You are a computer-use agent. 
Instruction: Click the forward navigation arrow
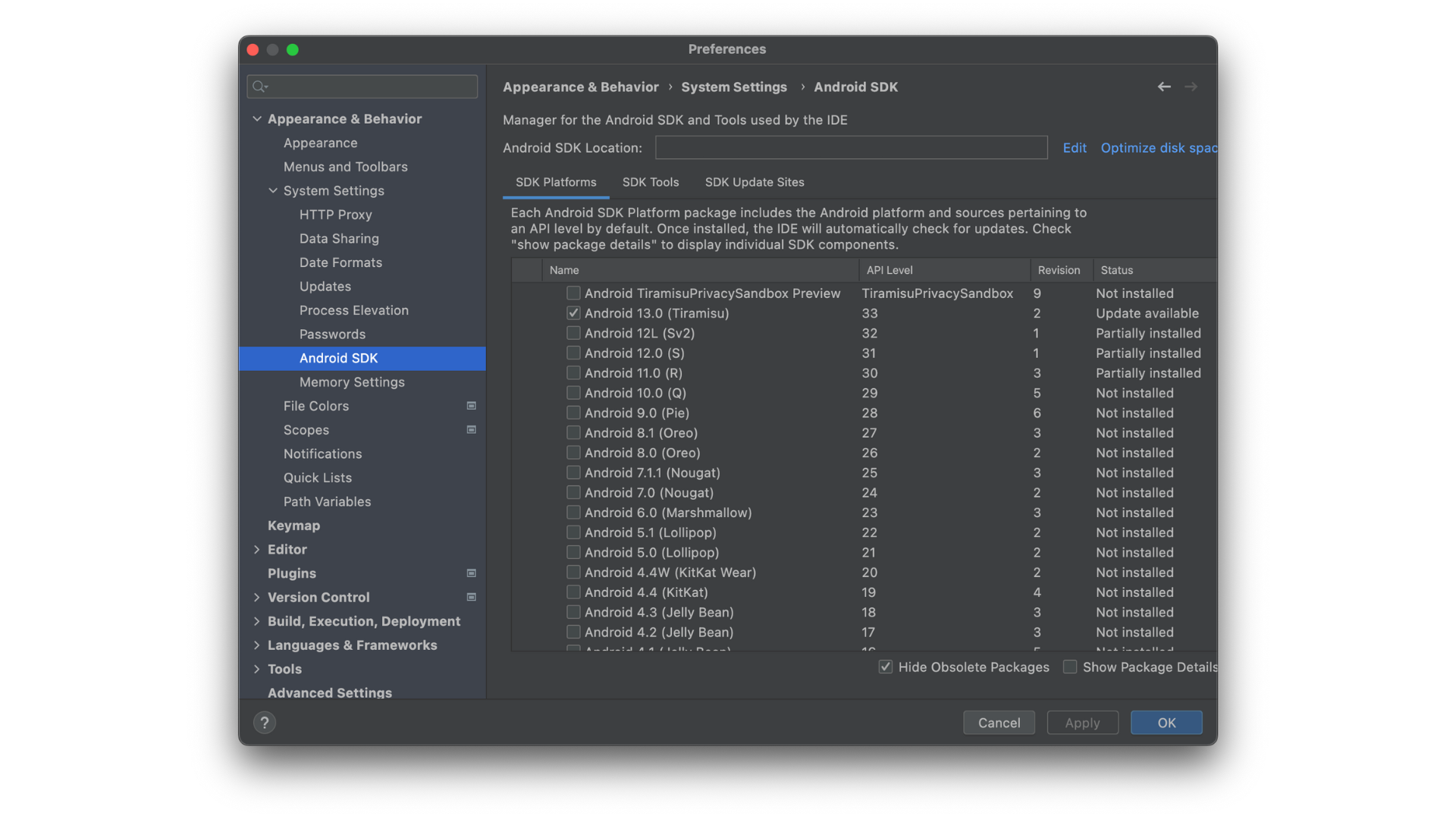1191,86
